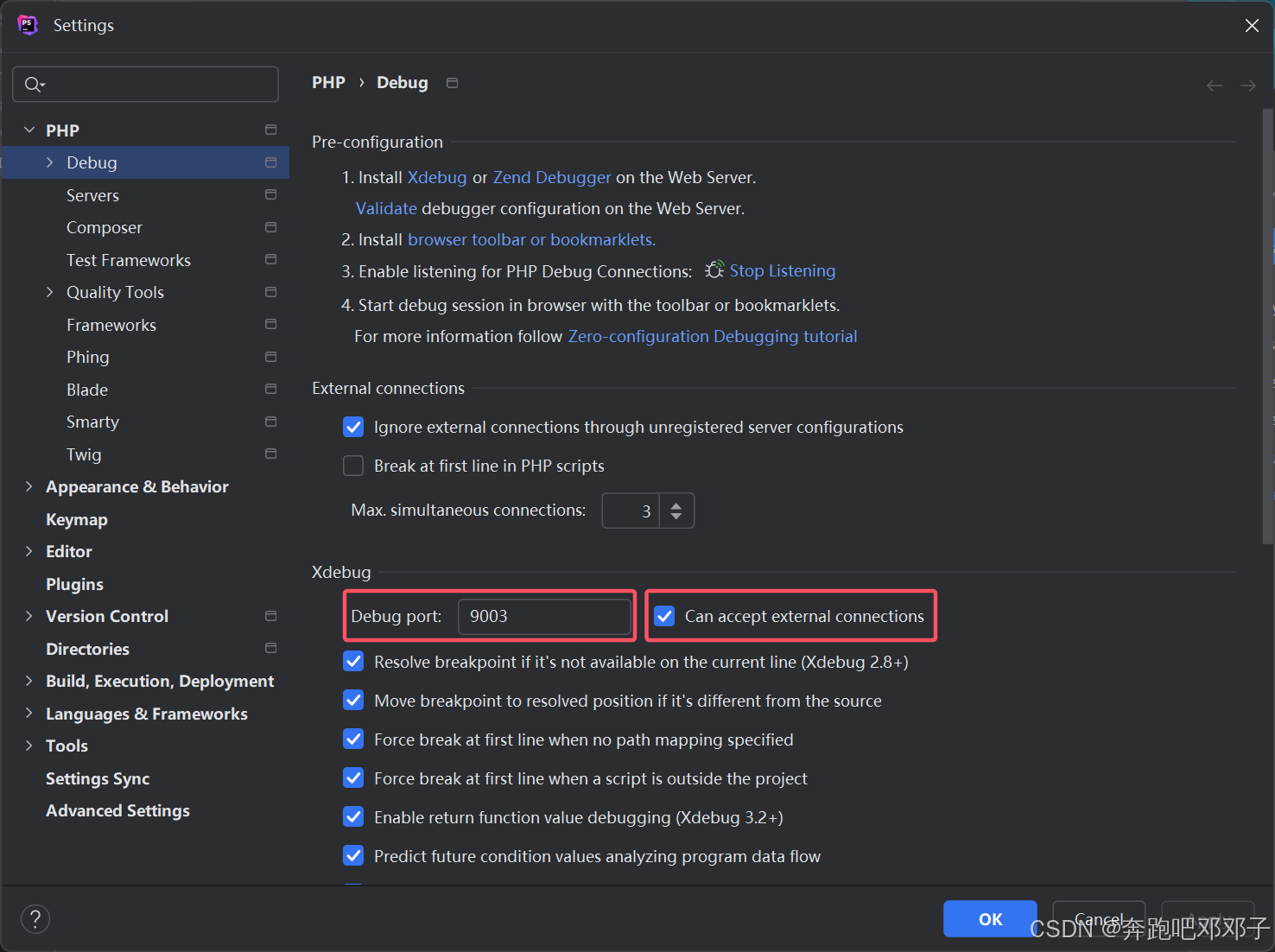Open Zero-configuration Debugging tutorial link
The height and width of the screenshot is (952, 1275).
point(713,336)
